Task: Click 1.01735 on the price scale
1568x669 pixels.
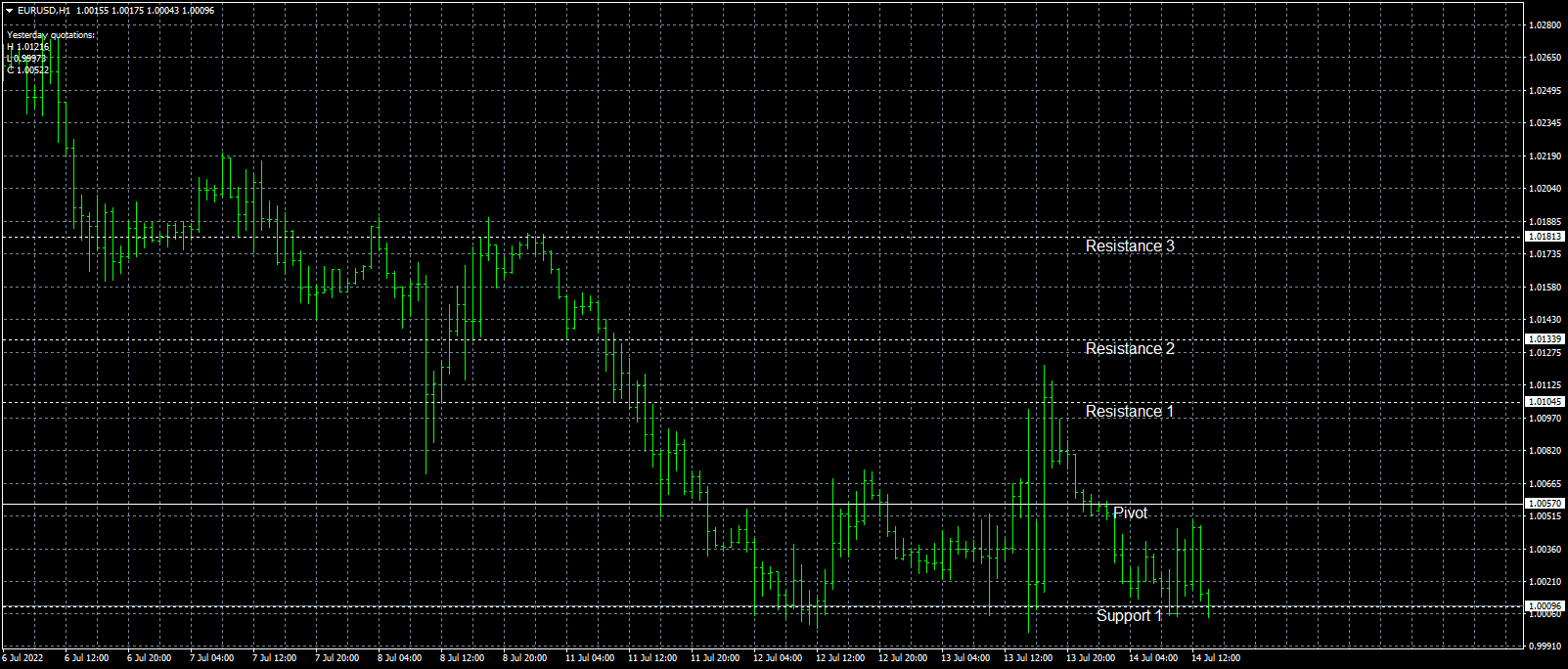Action: coord(1545,254)
